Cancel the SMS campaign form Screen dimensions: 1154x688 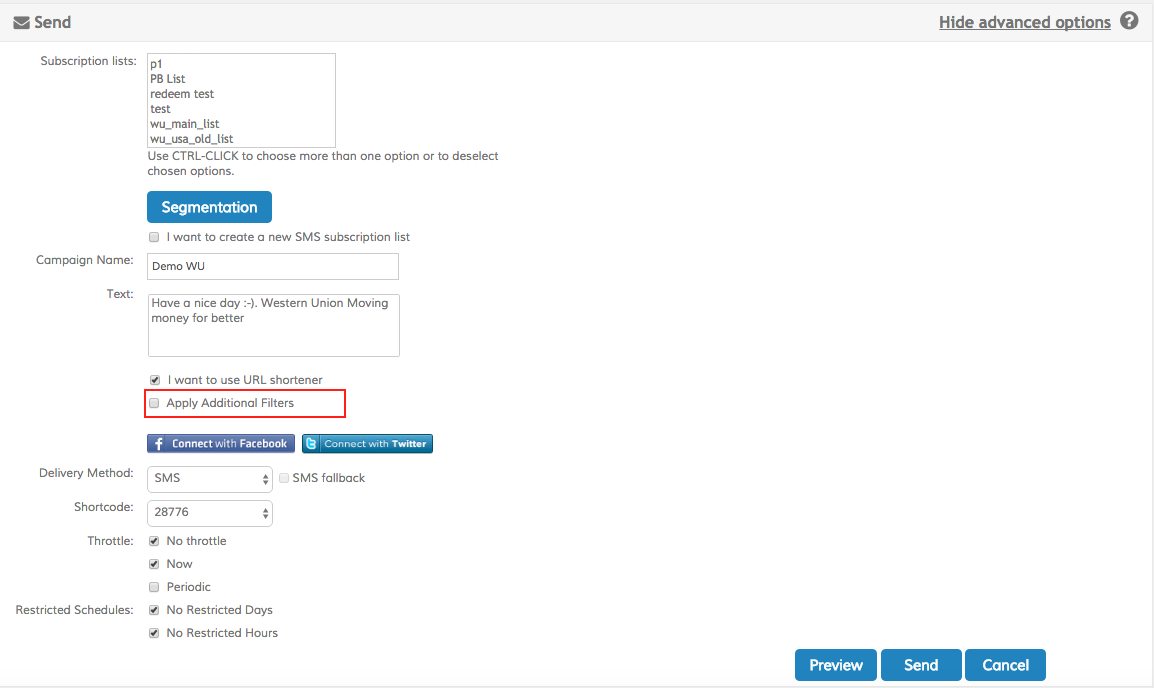click(x=1004, y=665)
